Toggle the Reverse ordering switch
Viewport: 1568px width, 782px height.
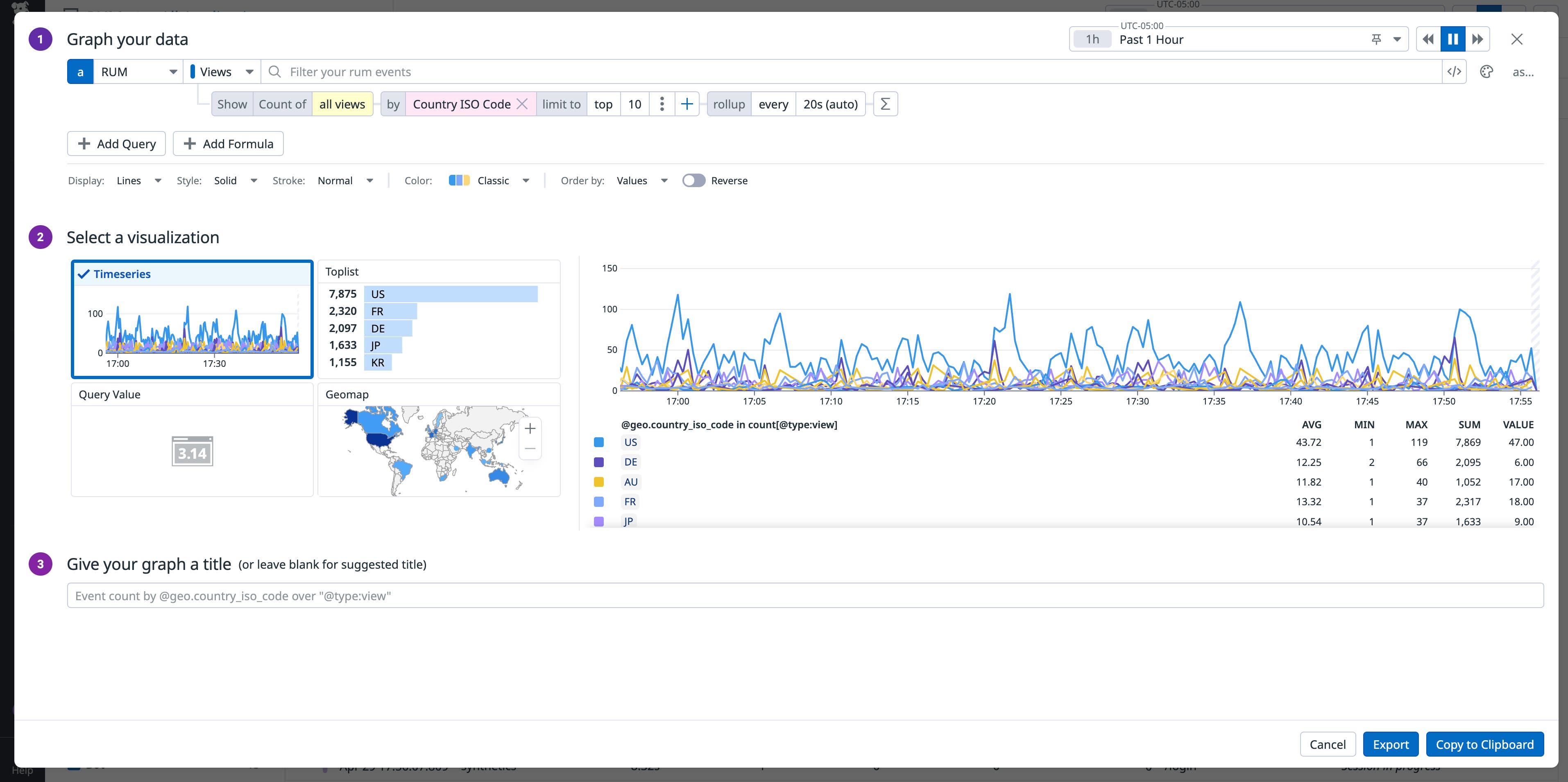tap(693, 180)
